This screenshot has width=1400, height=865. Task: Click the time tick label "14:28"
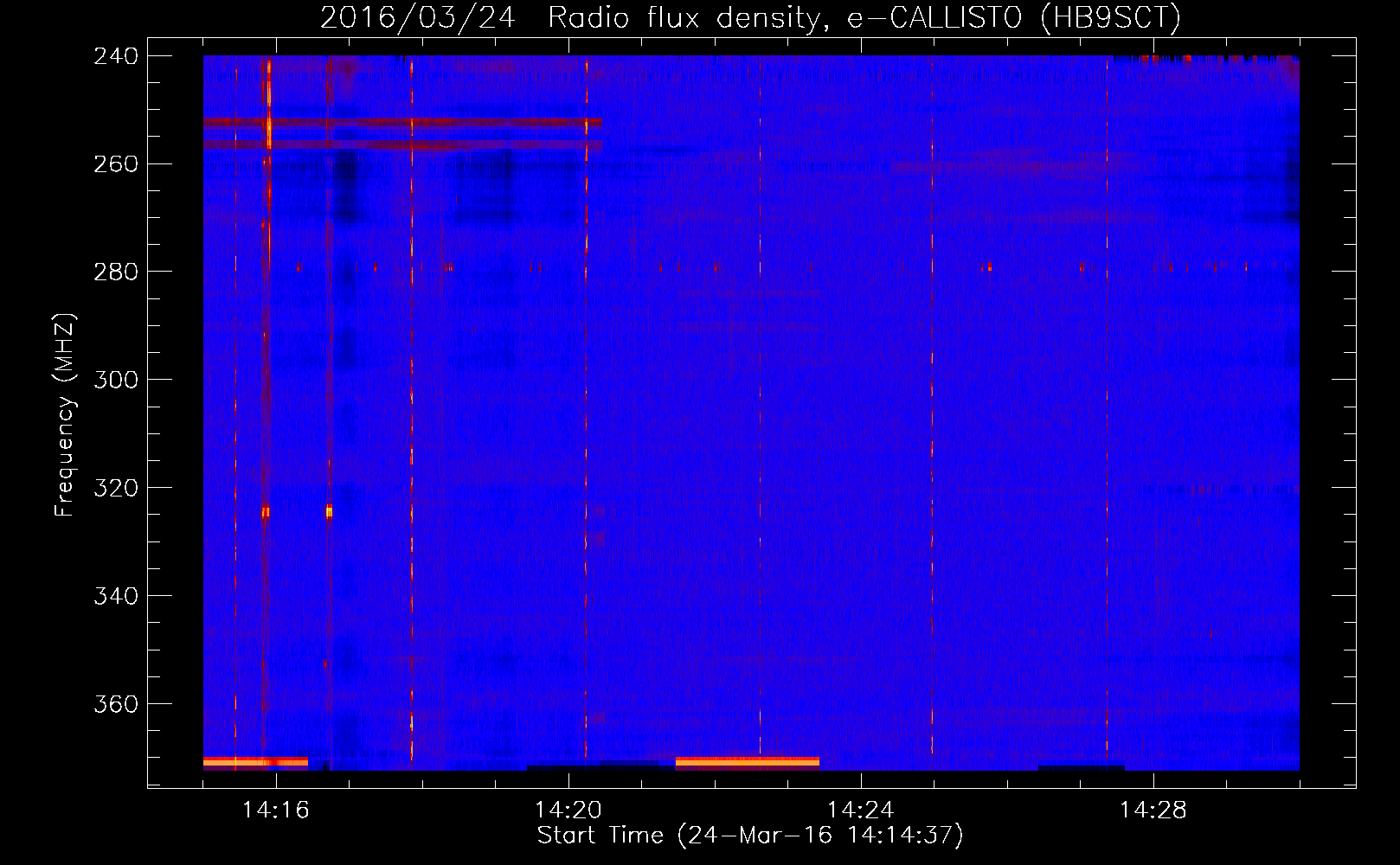(x=1153, y=811)
